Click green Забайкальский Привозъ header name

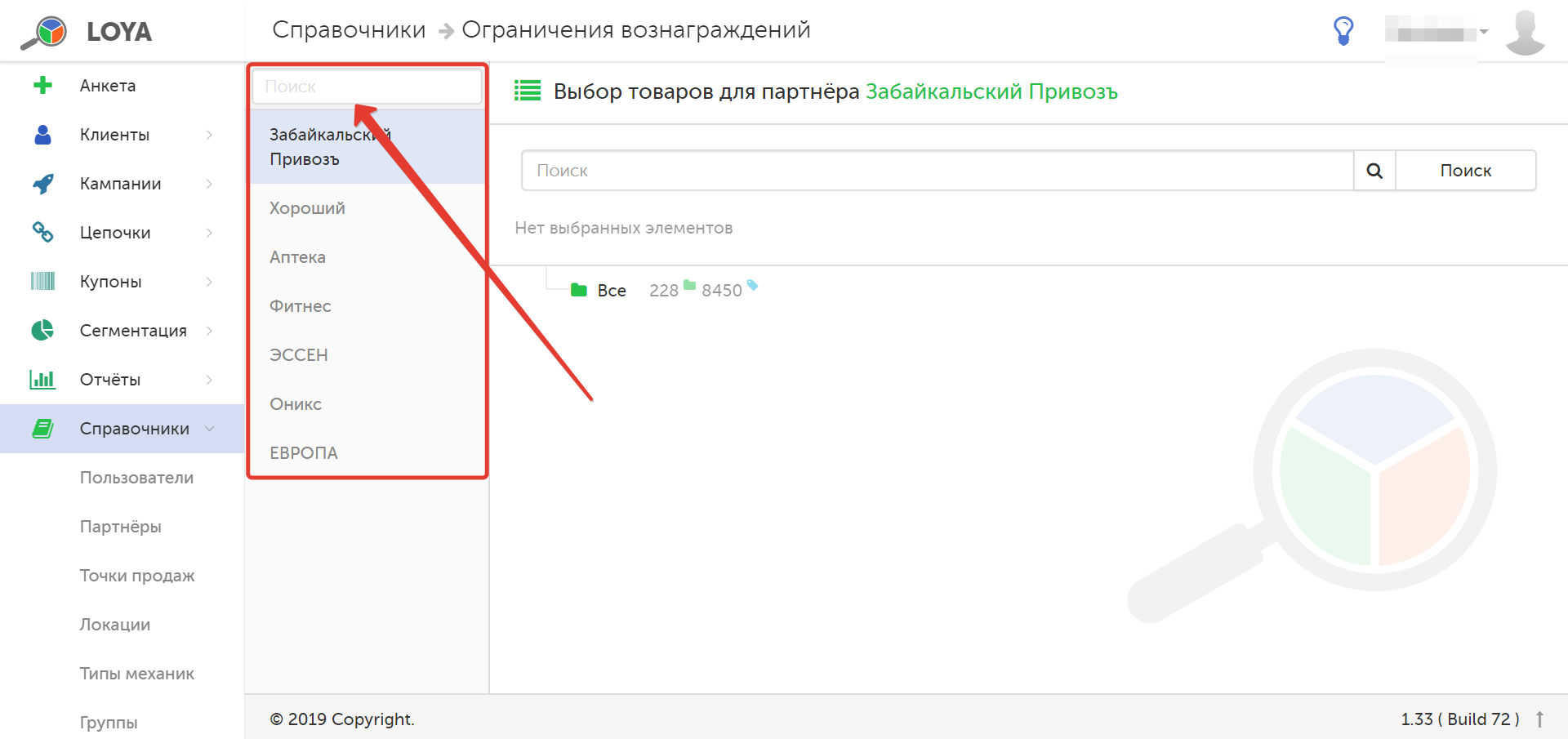click(x=991, y=91)
